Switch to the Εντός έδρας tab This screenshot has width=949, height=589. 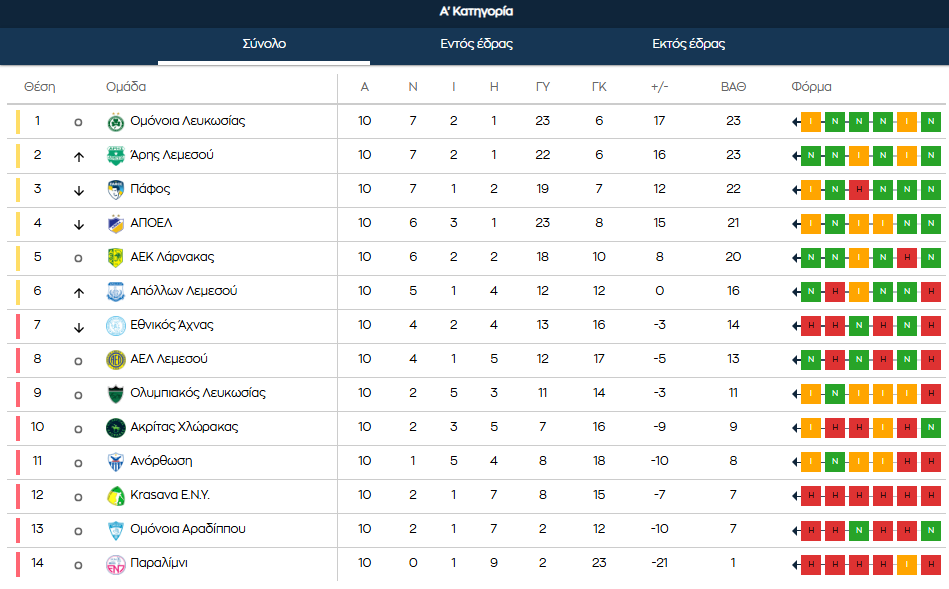[477, 44]
